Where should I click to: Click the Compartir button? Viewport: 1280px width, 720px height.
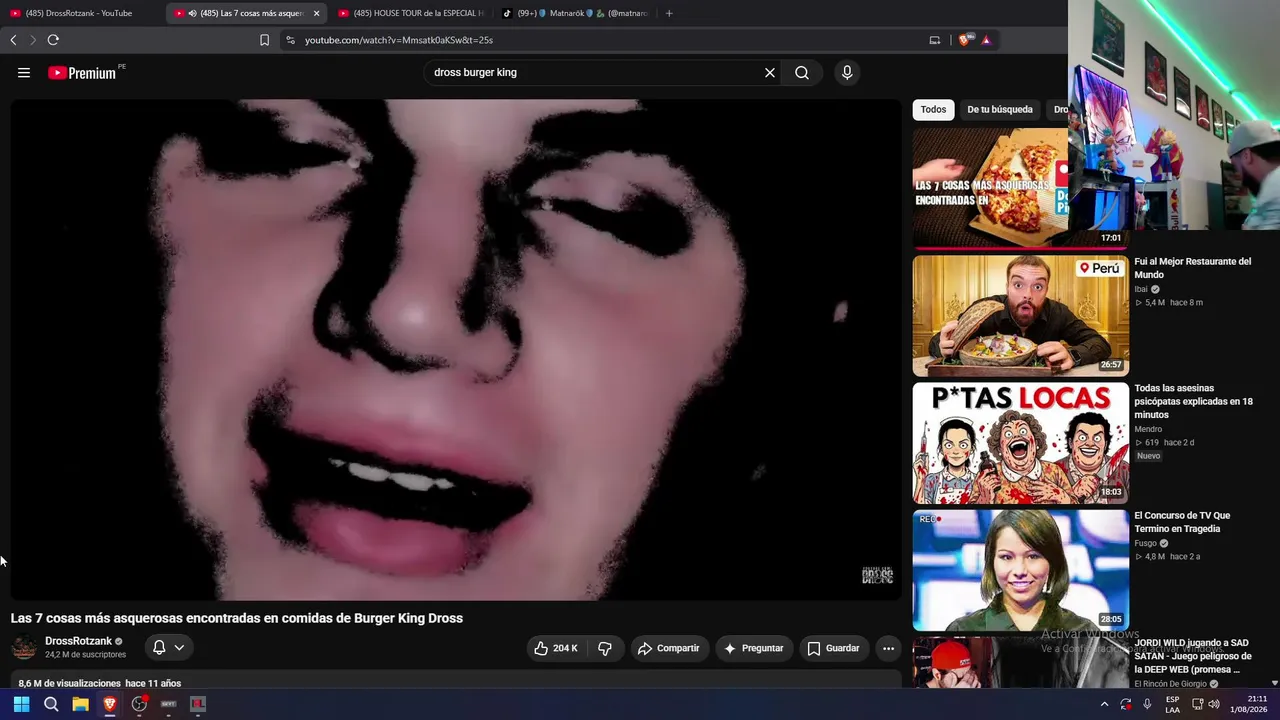(669, 648)
